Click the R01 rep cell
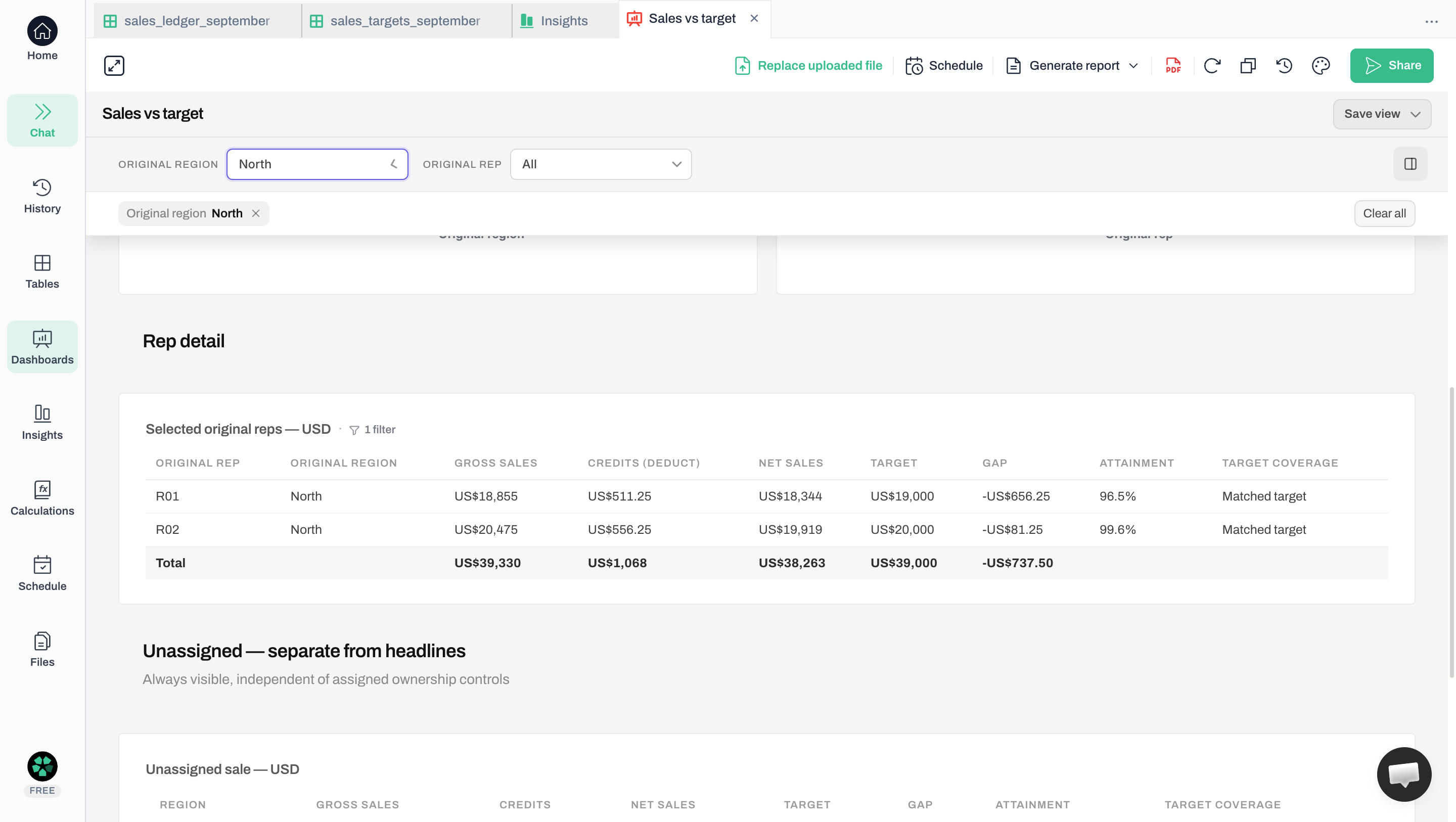This screenshot has width=1456, height=822. coord(167,496)
